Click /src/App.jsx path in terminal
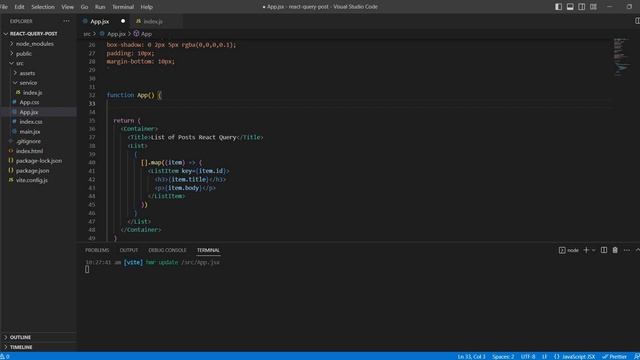This screenshot has height=360, width=640. point(200,262)
